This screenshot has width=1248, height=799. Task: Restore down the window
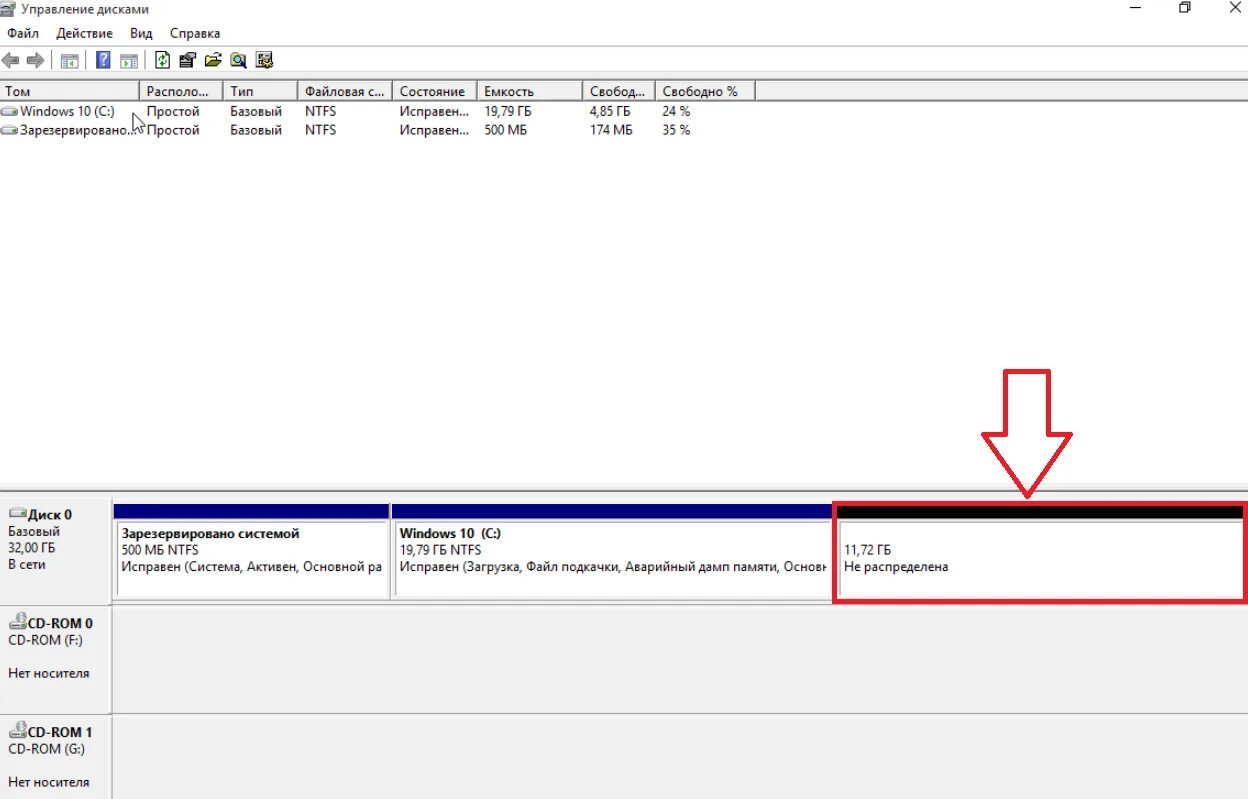click(x=1184, y=8)
